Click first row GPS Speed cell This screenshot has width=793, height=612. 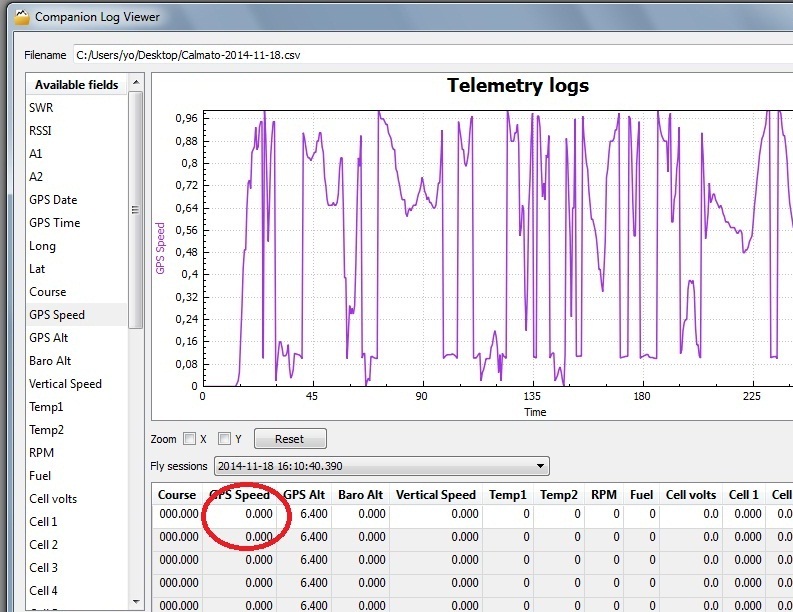[x=240, y=514]
